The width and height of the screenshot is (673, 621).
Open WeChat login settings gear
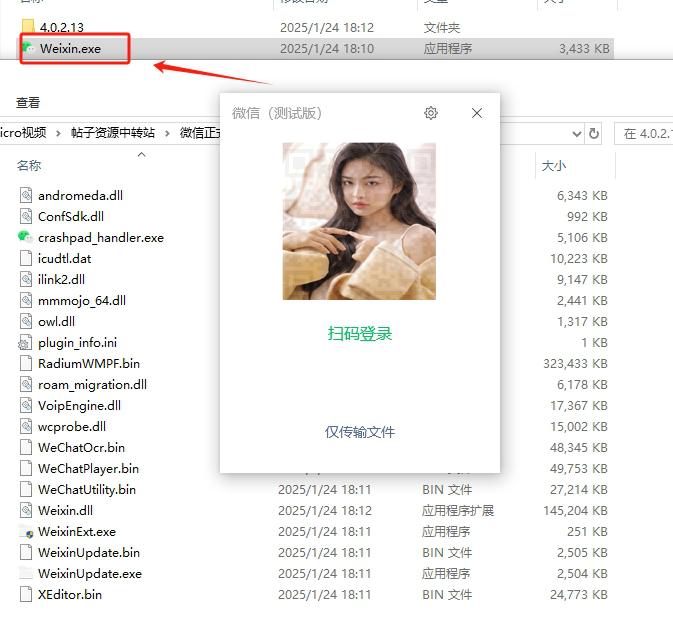431,113
